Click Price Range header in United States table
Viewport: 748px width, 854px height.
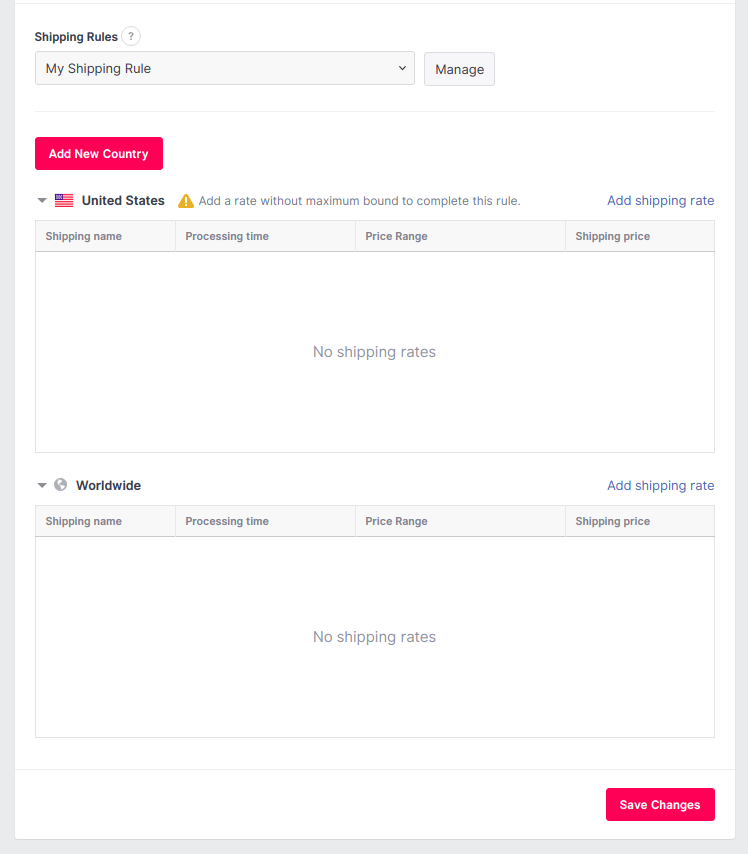click(x=396, y=236)
